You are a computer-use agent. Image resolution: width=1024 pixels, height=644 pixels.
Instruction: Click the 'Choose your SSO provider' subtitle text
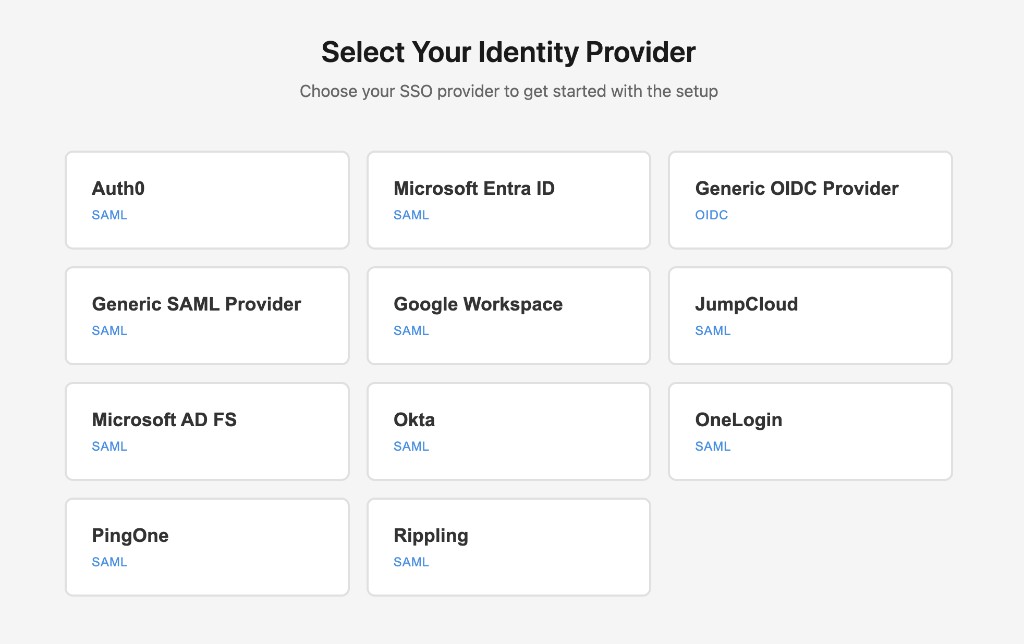click(509, 91)
